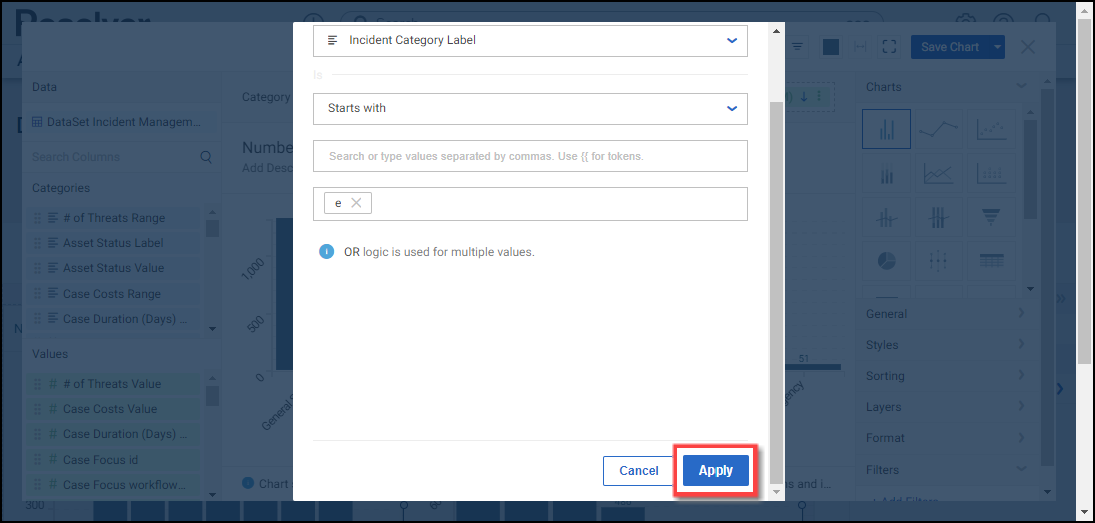This screenshot has height=523, width=1095.
Task: Open the Incident Category Label dropdown
Action: click(x=530, y=41)
